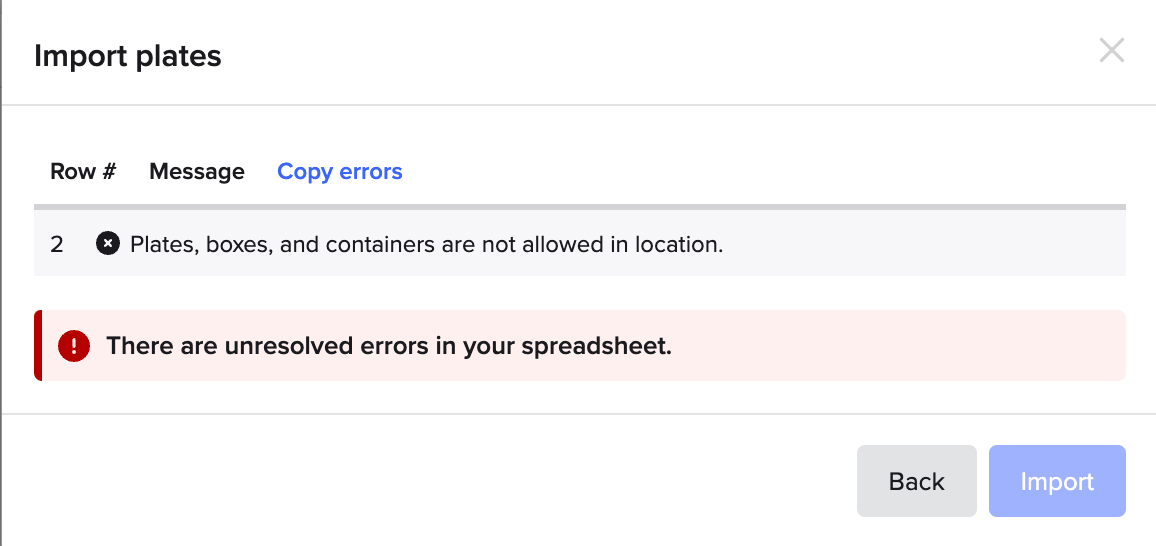Click the row number 2 cell
Screen dimensions: 1156x546
[57, 244]
